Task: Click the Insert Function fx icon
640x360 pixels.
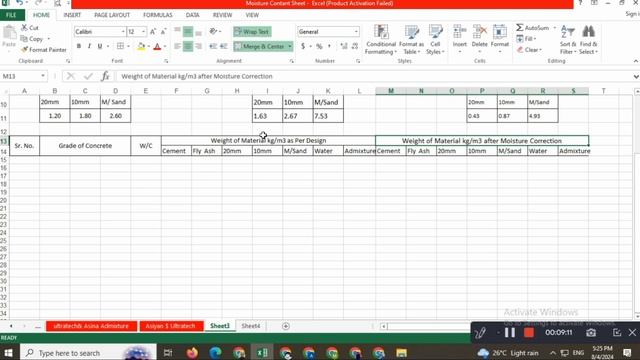Action: 105,76
